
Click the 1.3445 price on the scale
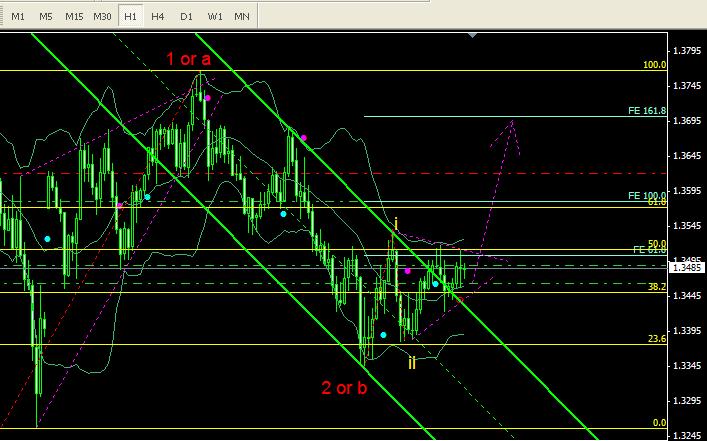(687, 296)
